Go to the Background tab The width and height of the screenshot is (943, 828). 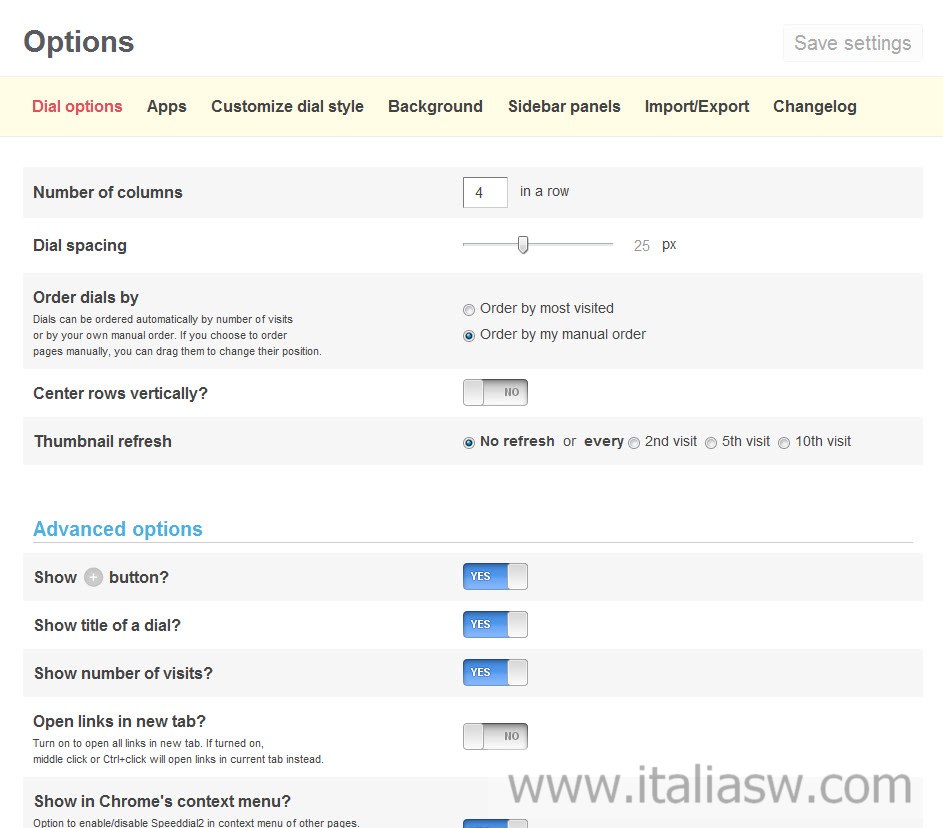[x=435, y=106]
